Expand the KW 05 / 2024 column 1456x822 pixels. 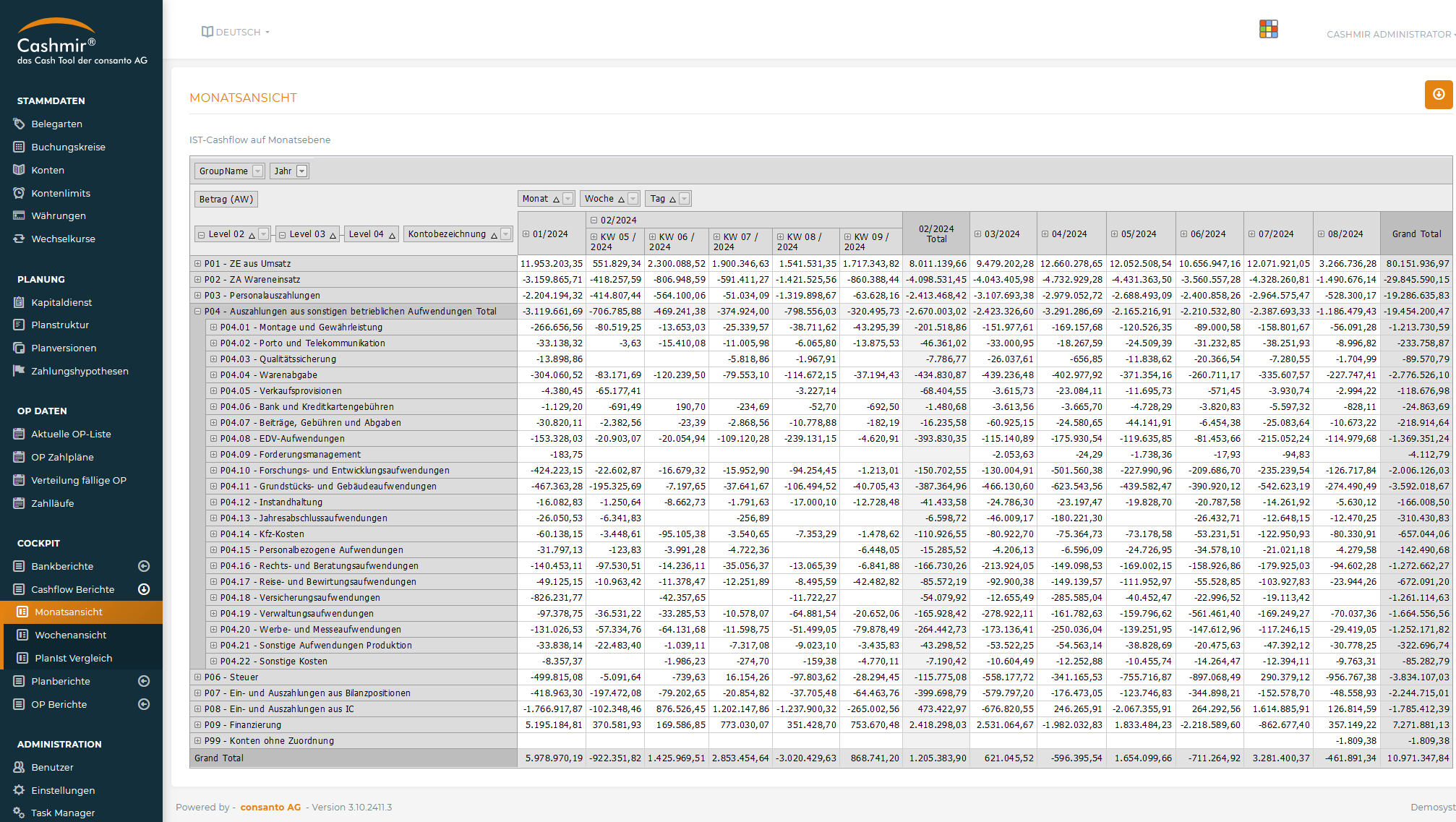(x=594, y=237)
